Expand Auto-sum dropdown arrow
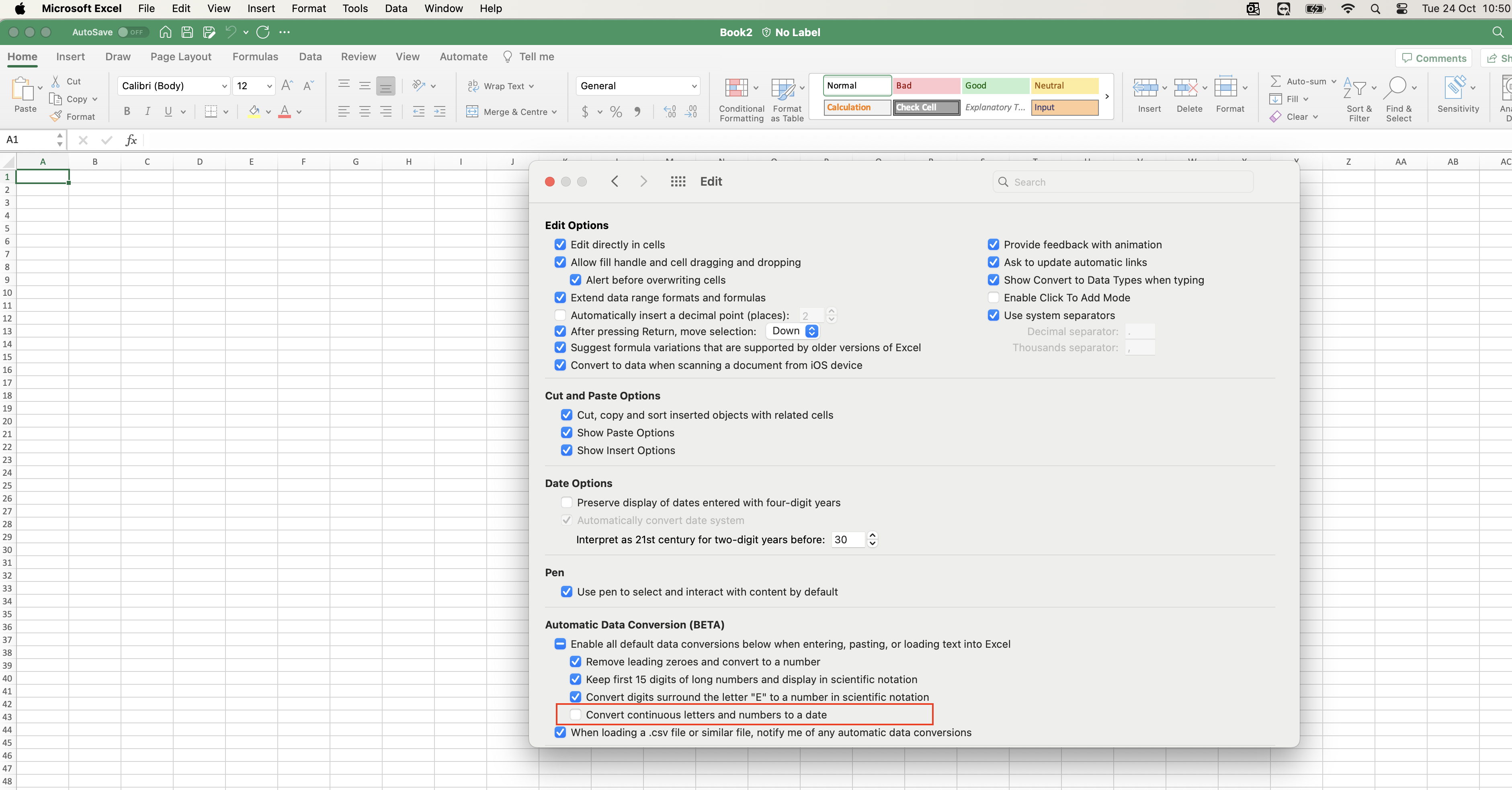This screenshot has height=790, width=1512. tap(1334, 81)
